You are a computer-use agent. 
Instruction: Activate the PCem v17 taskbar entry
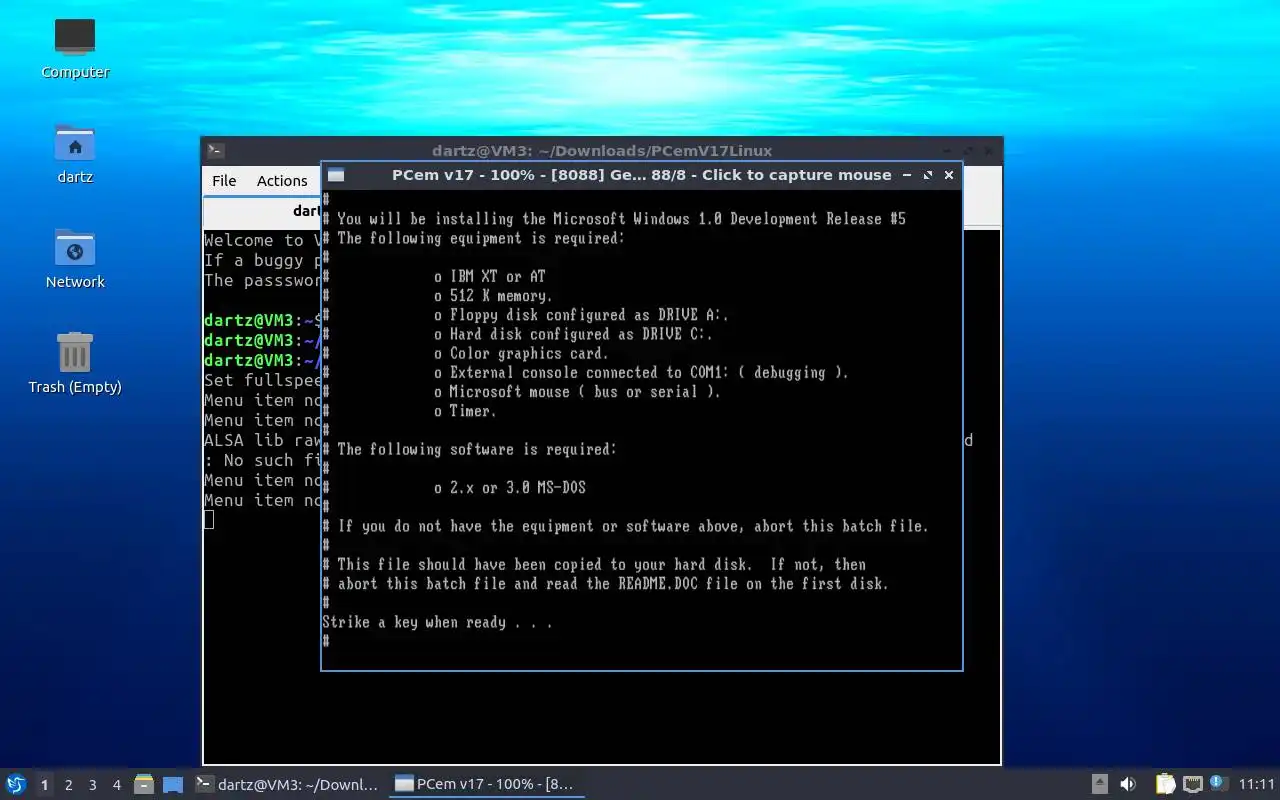[485, 784]
